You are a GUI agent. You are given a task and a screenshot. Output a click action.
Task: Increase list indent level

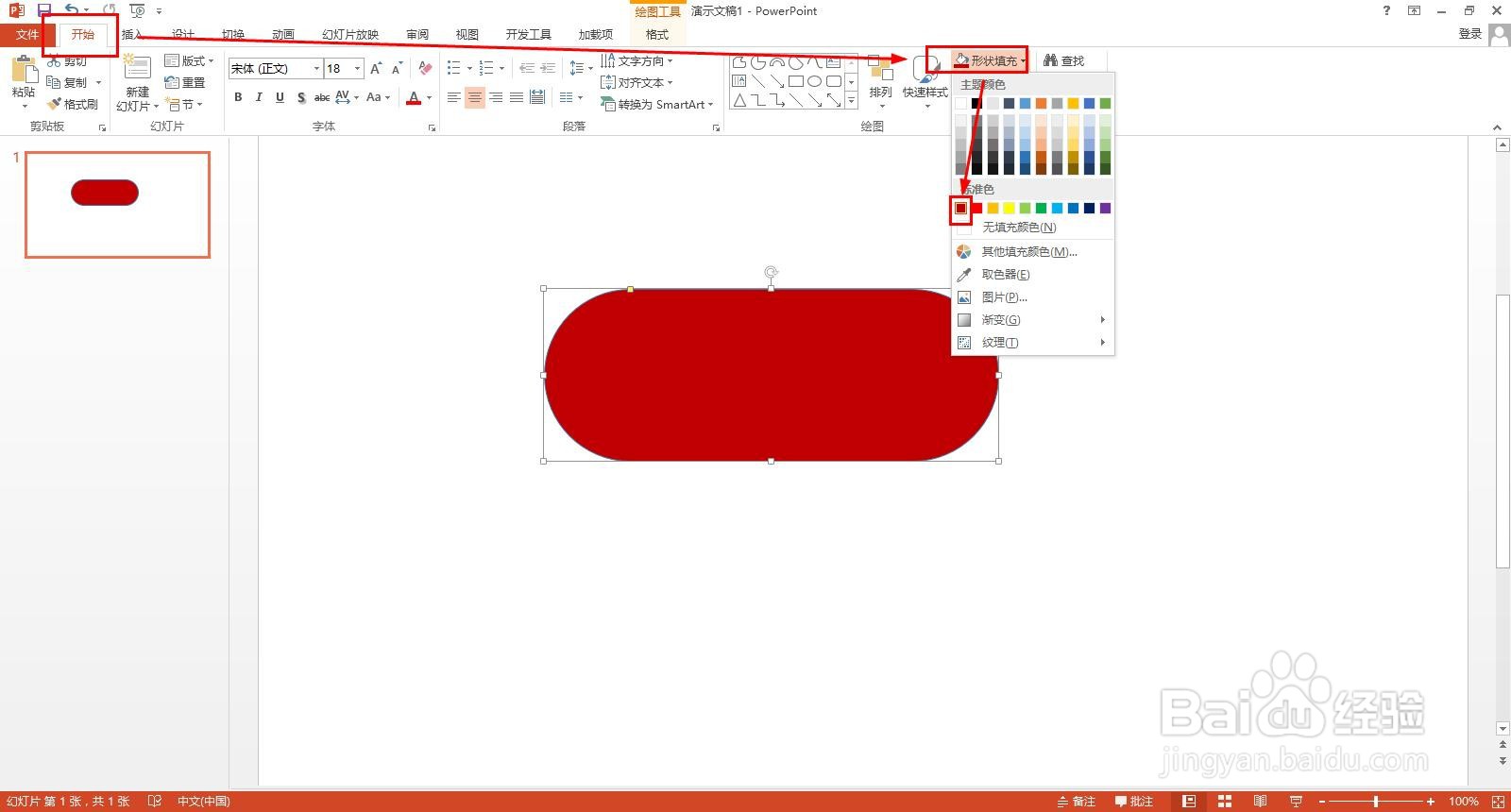tap(548, 68)
